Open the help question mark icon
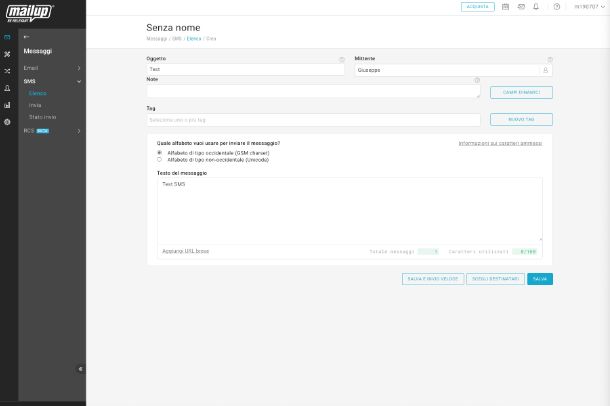This screenshot has width=610, height=406. pos(557,7)
